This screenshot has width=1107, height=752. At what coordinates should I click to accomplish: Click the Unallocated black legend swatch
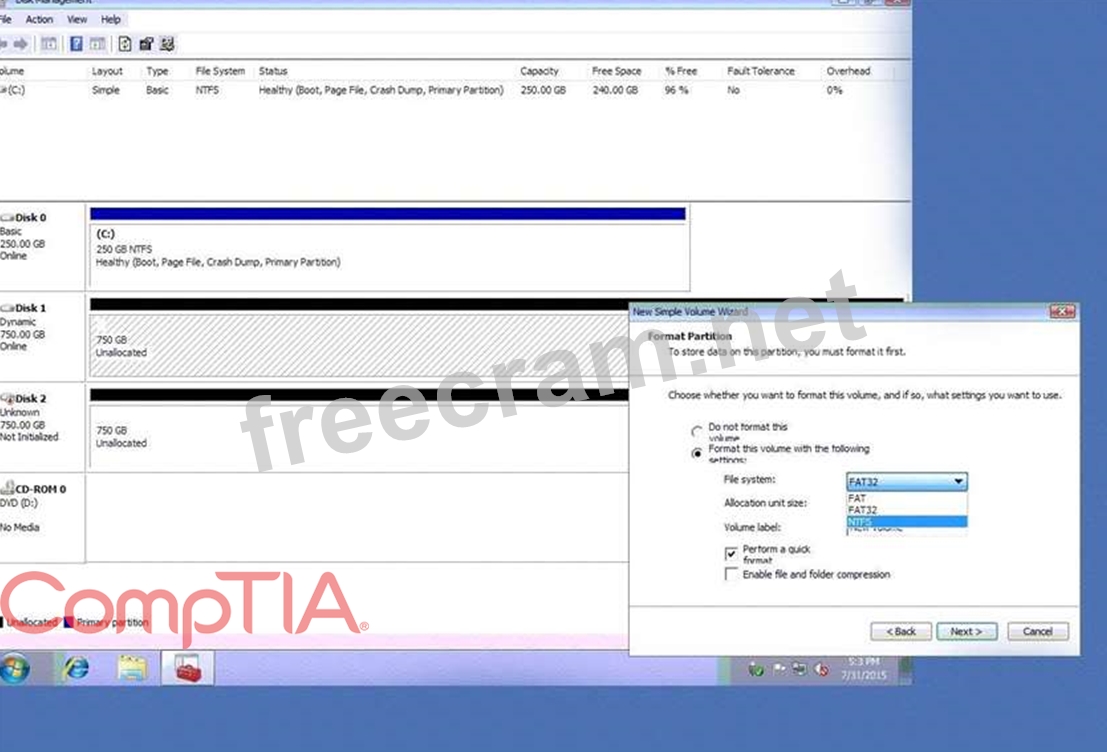click(x=2, y=622)
